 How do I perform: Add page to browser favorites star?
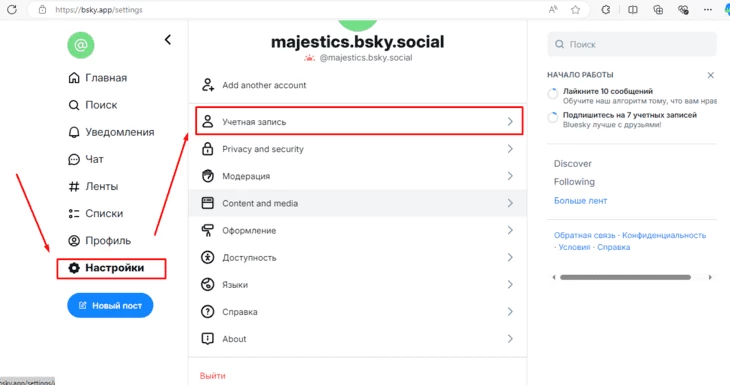[575, 10]
